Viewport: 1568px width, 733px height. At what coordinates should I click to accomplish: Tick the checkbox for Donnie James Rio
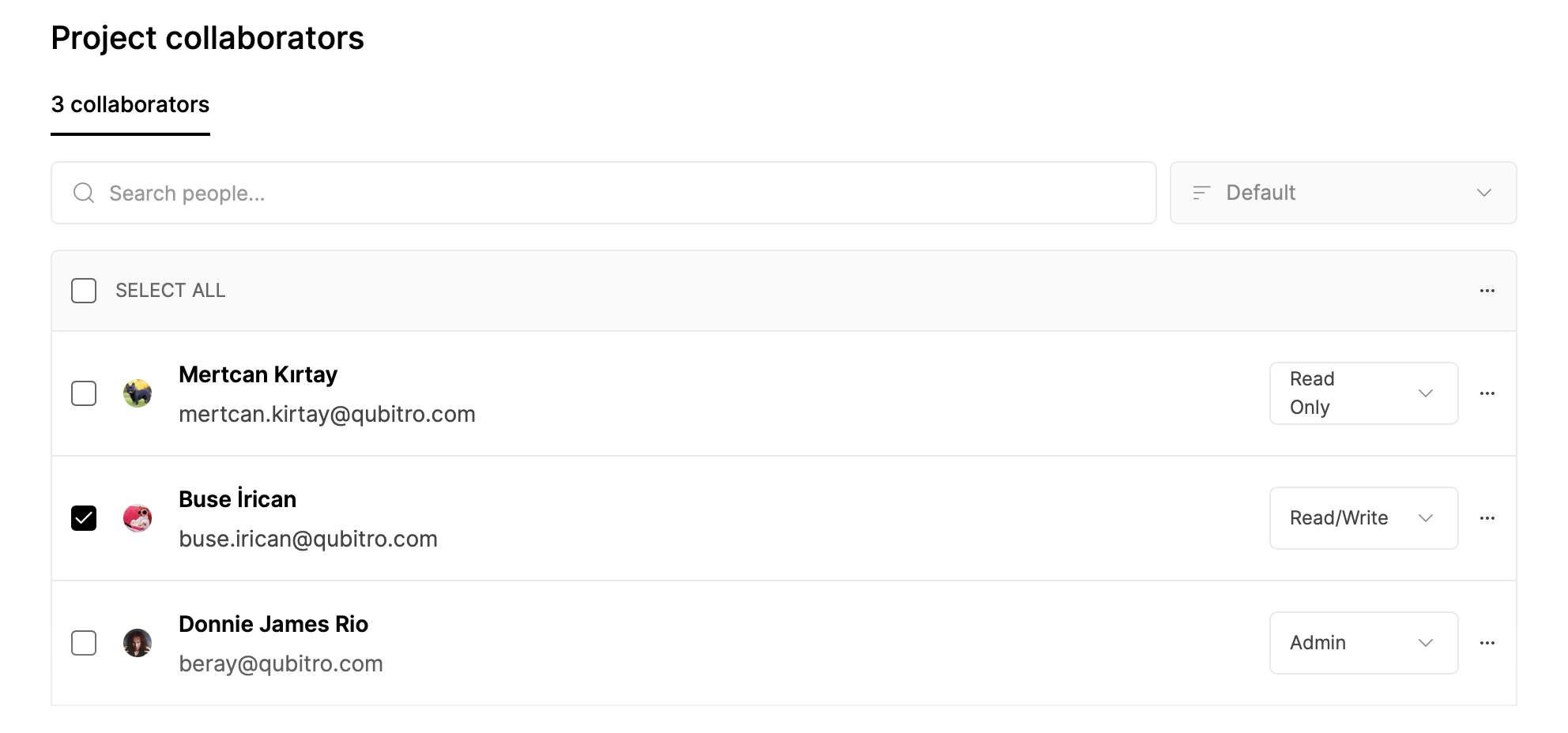84,643
